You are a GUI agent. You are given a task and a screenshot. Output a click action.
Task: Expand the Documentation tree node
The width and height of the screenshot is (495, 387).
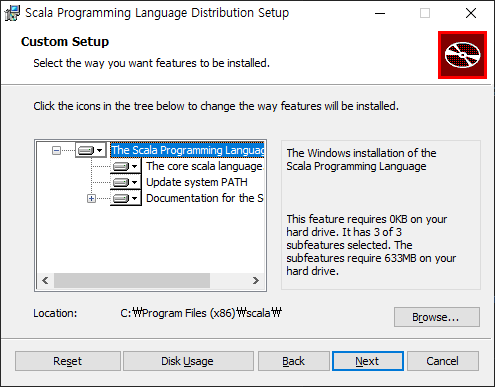(91, 199)
